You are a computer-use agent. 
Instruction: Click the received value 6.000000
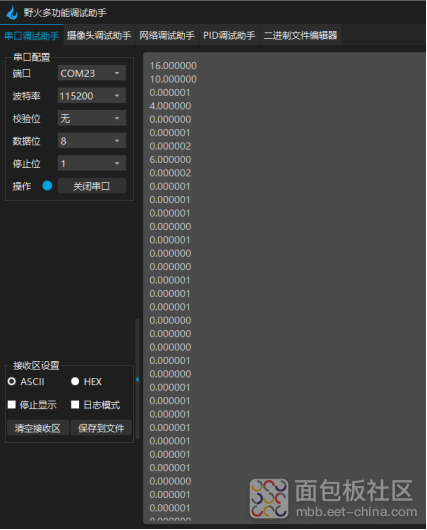[170, 160]
